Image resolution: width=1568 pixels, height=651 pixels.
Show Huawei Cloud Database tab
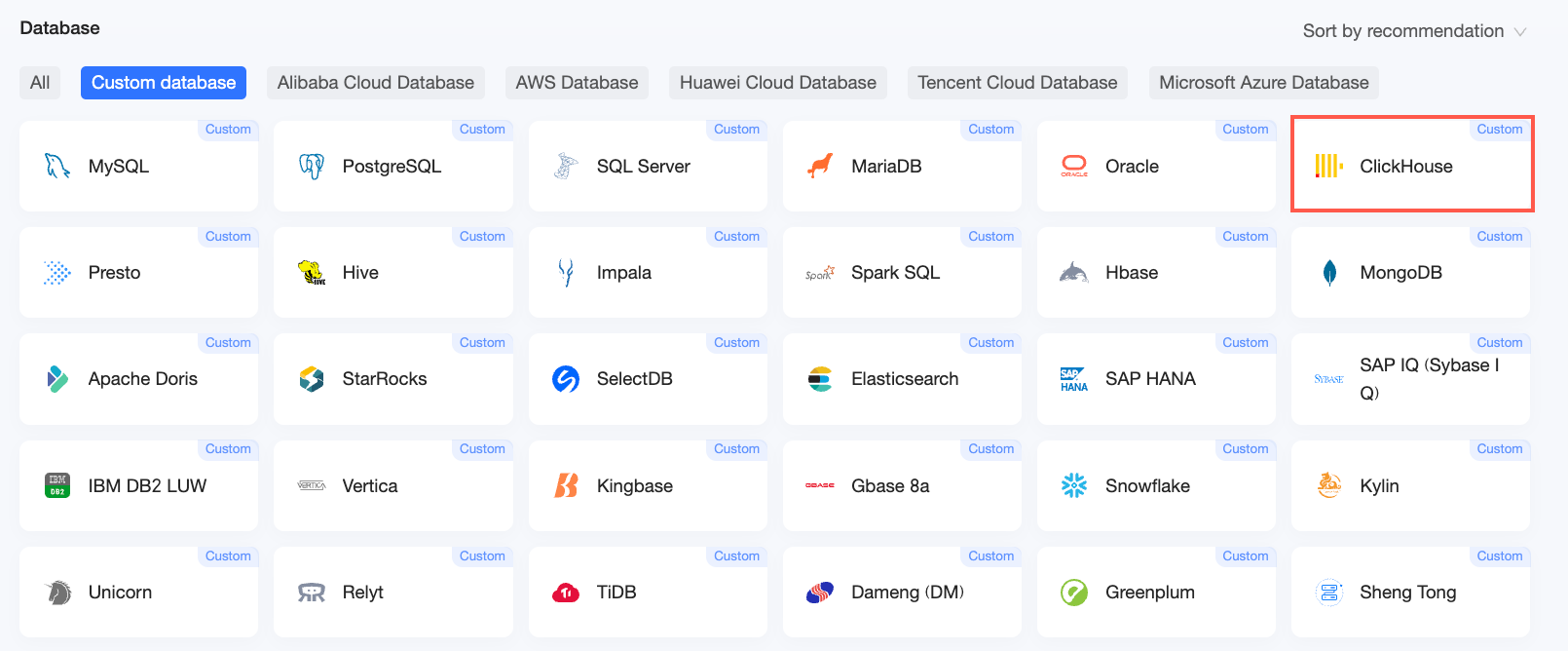coord(778,83)
